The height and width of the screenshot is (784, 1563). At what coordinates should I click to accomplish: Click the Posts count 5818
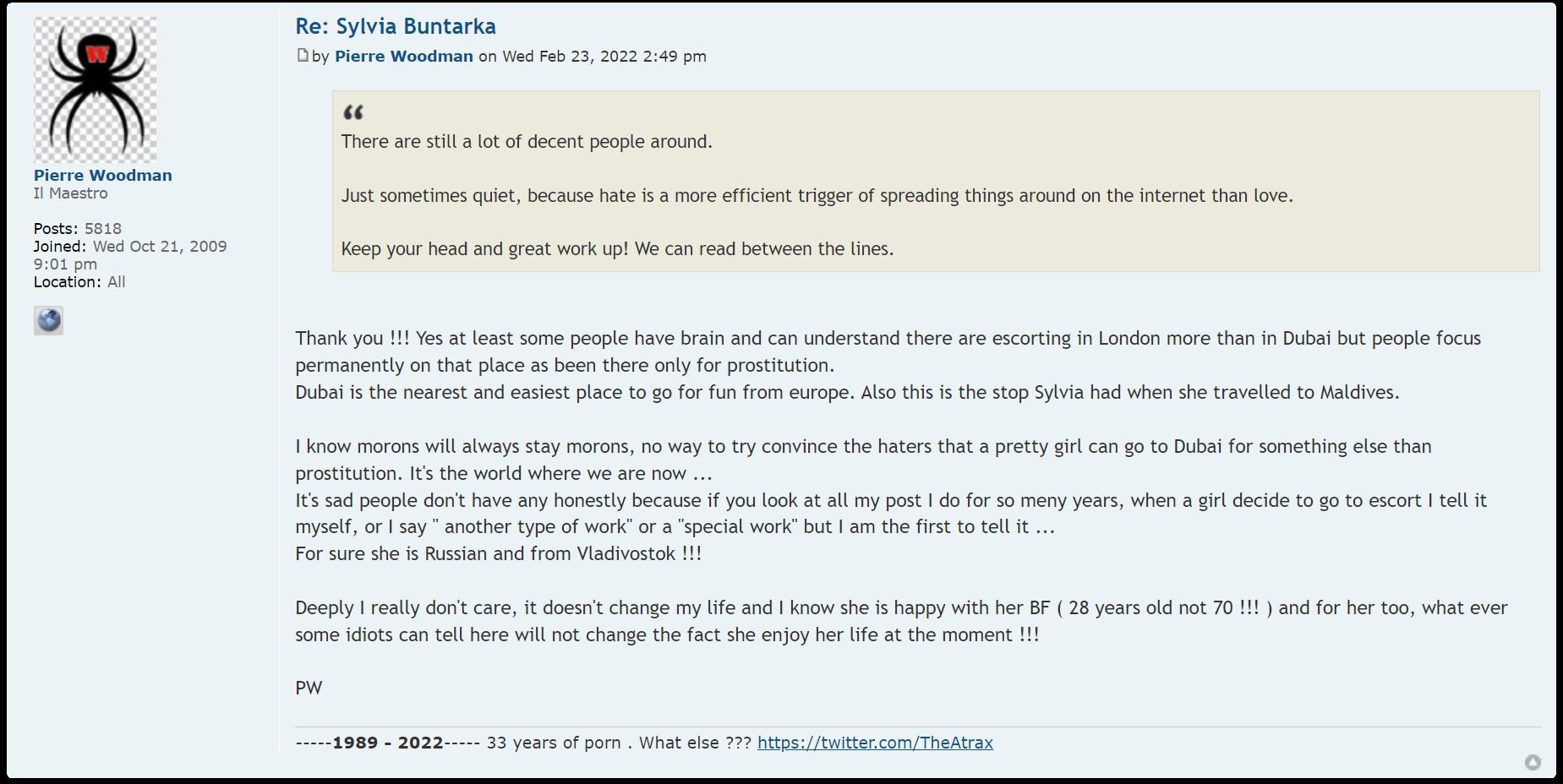click(x=102, y=229)
